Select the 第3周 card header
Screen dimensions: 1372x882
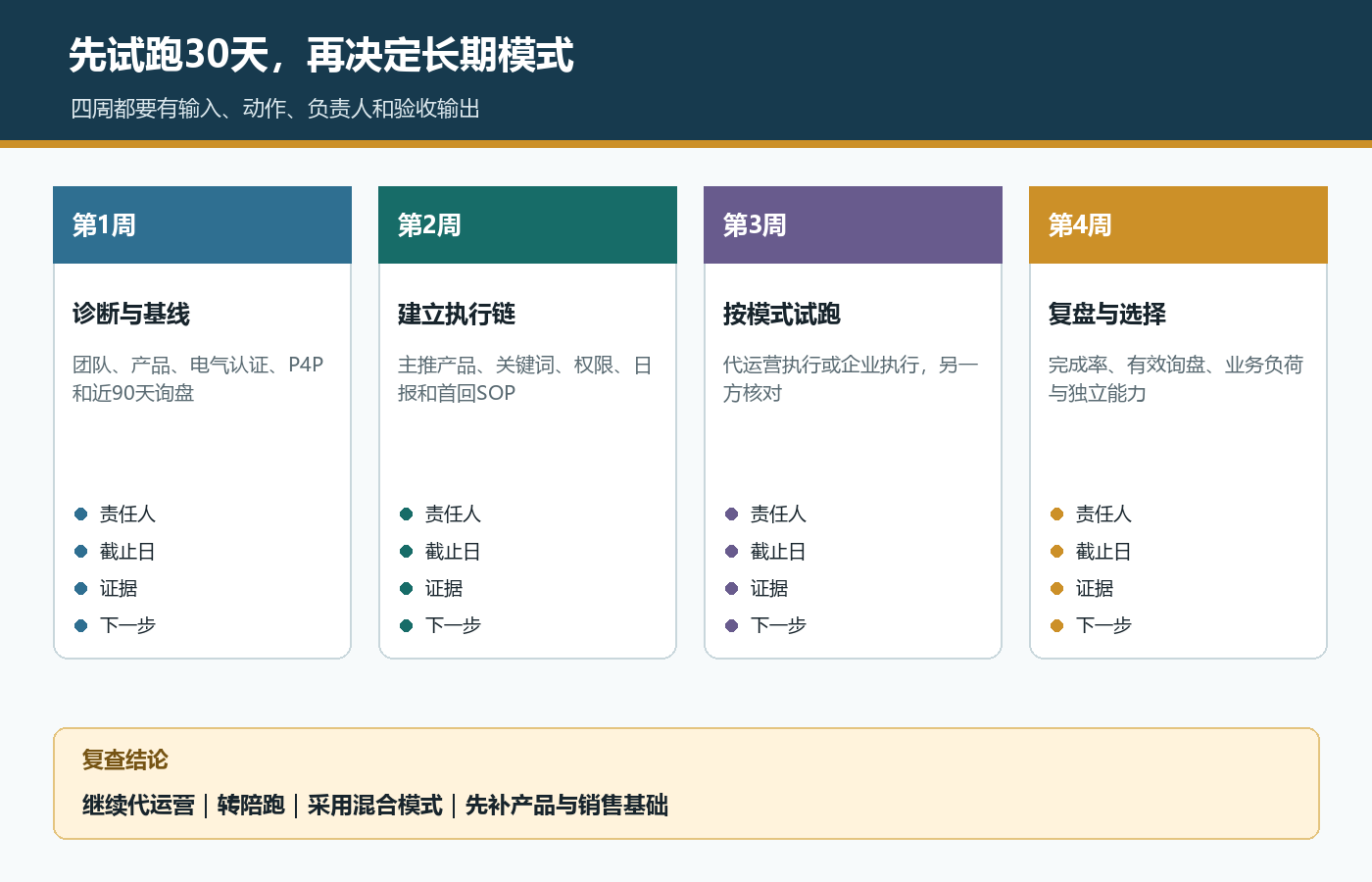coord(853,224)
